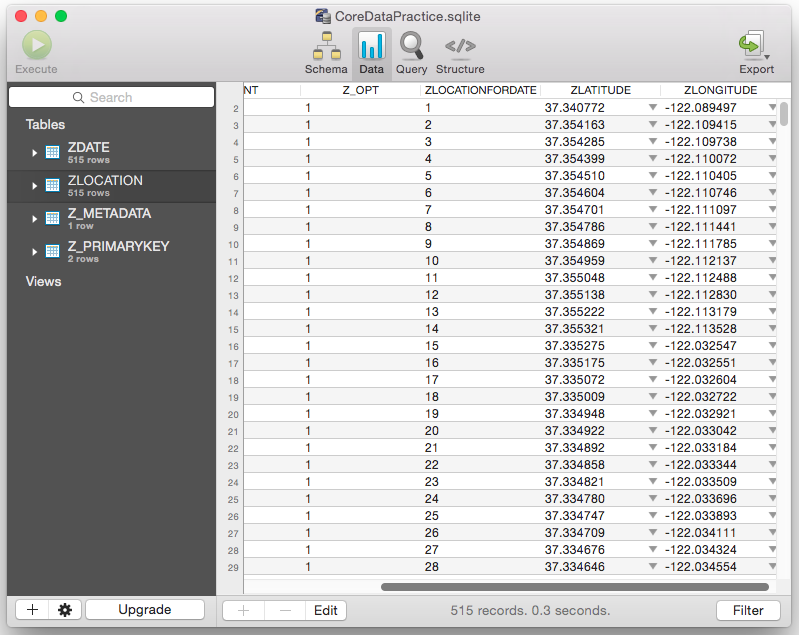Expand the ZLOCATION table disclosure triangle
The width and height of the screenshot is (799, 635).
pyautogui.click(x=34, y=186)
